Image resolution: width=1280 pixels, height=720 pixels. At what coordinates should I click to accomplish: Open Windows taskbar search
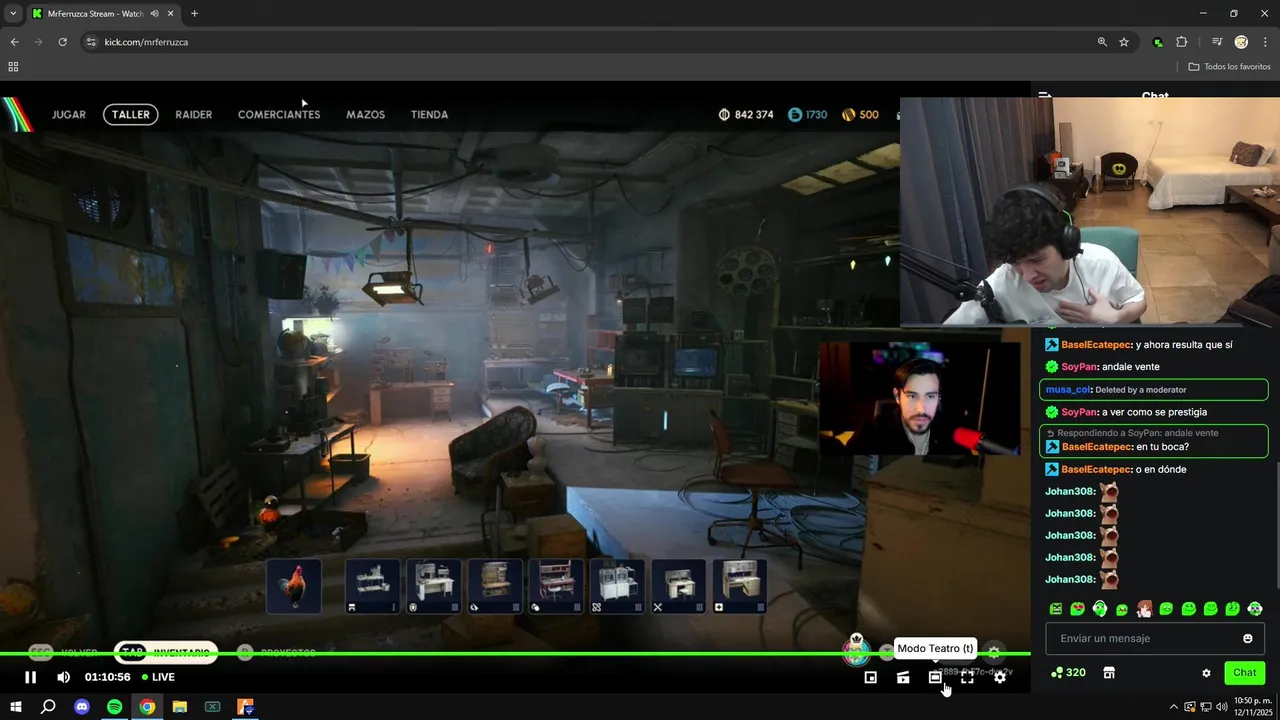click(x=48, y=707)
